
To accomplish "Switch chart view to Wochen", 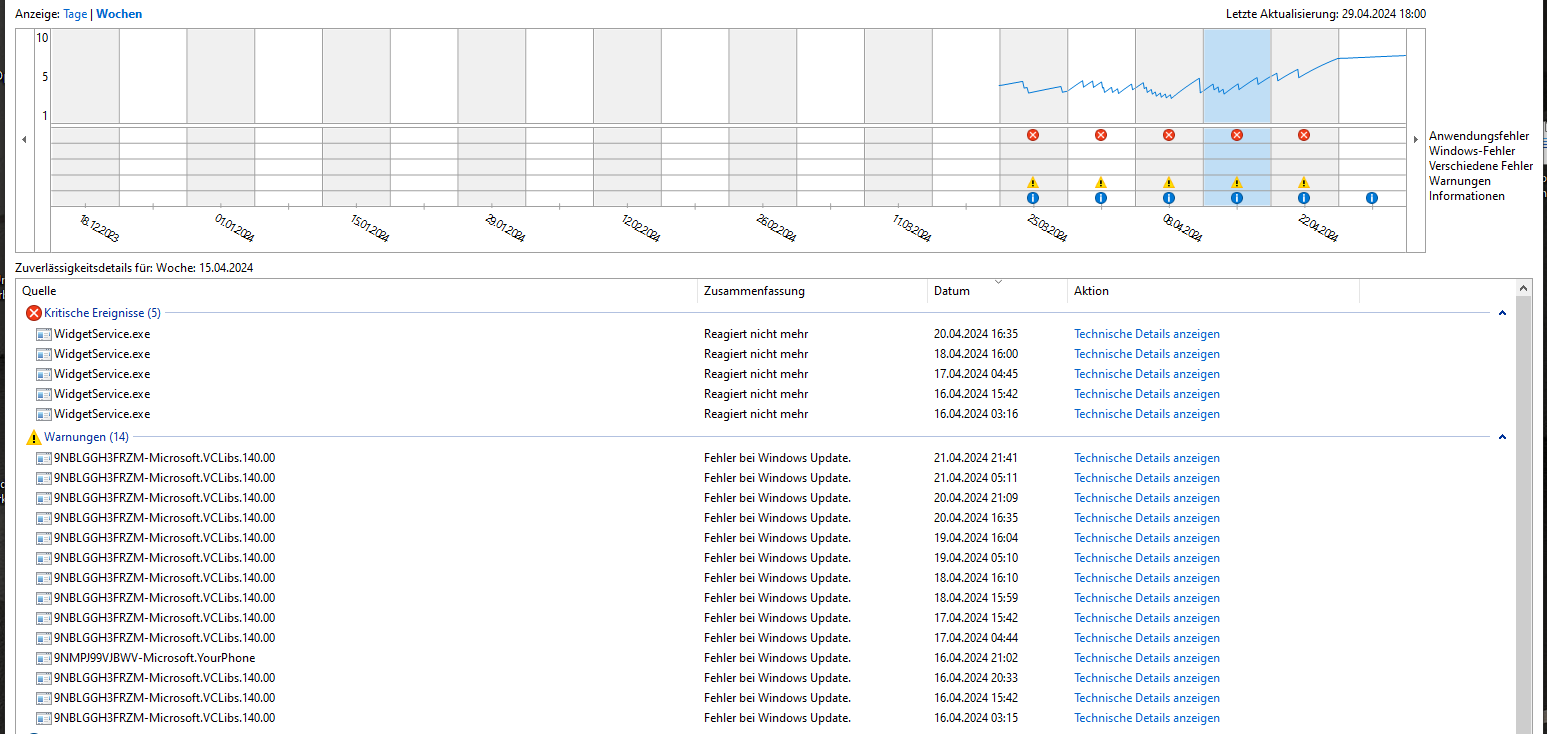I will point(119,14).
